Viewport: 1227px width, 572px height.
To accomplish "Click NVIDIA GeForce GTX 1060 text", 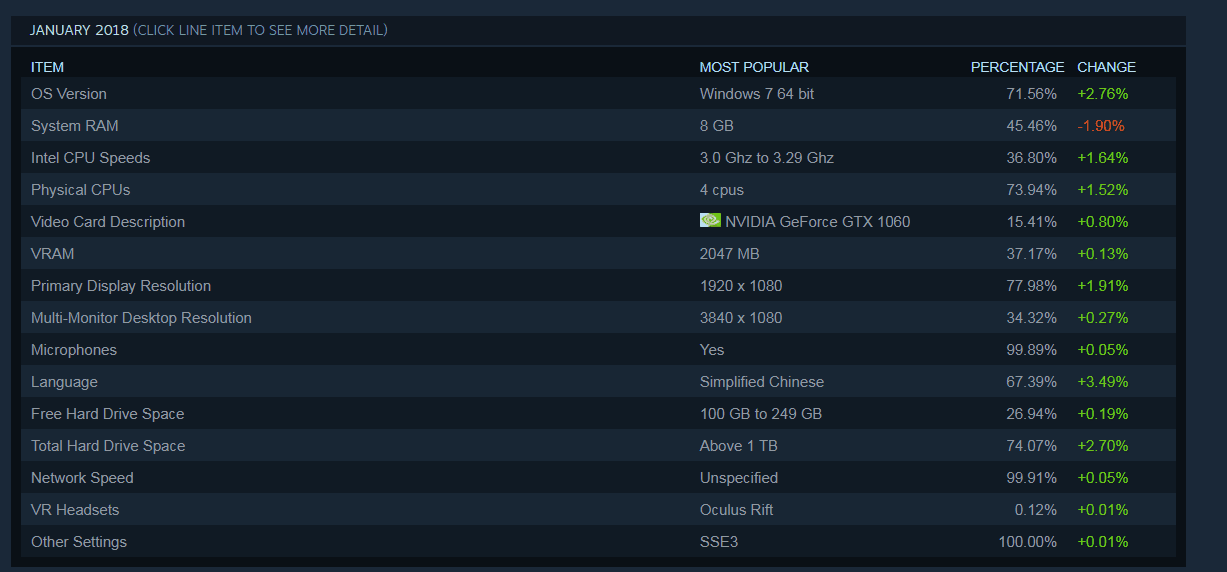I will coord(818,222).
